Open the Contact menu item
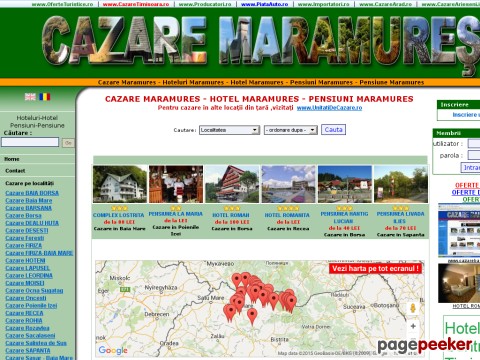This screenshot has height=360, width=480. pyautogui.click(x=15, y=171)
